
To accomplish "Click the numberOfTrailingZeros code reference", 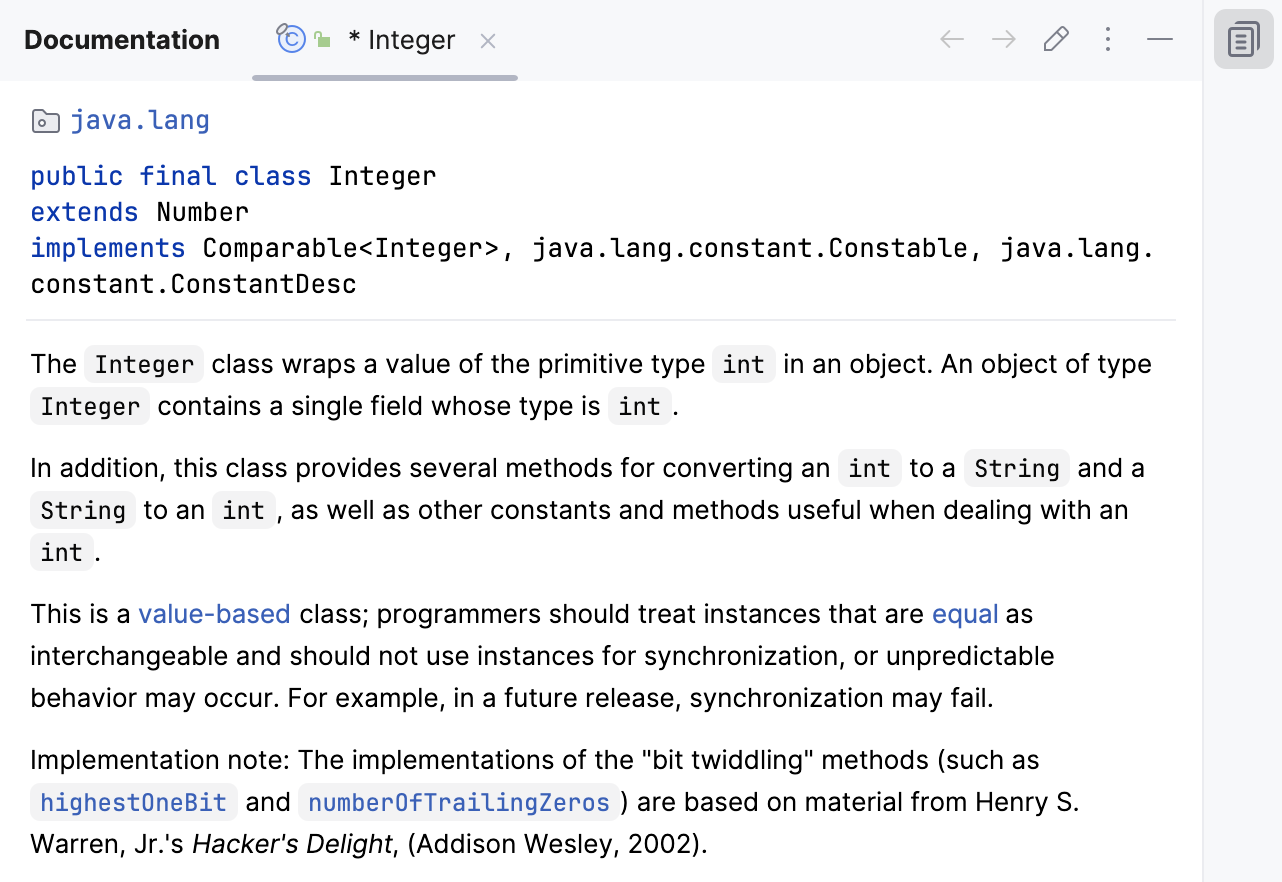I will pyautogui.click(x=457, y=801).
